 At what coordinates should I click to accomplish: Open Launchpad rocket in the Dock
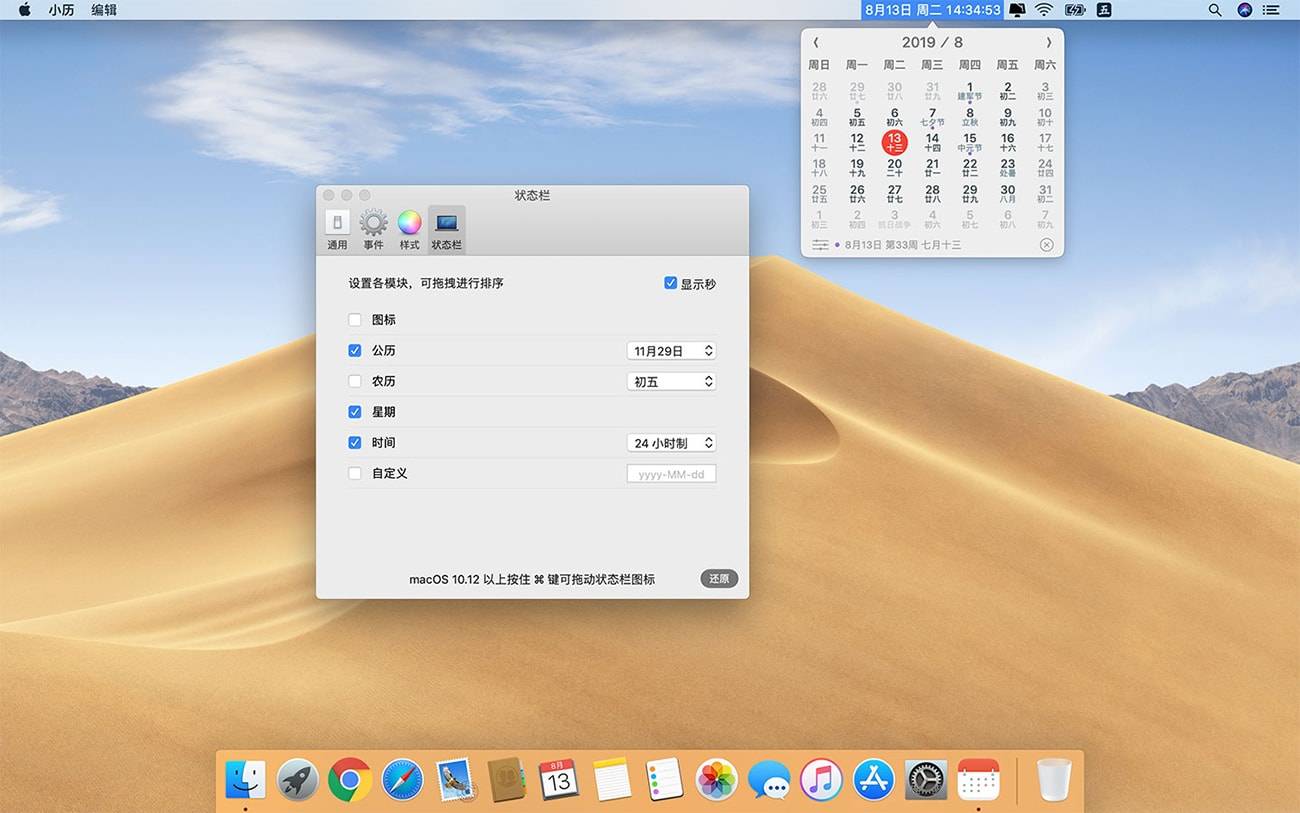tap(298, 780)
